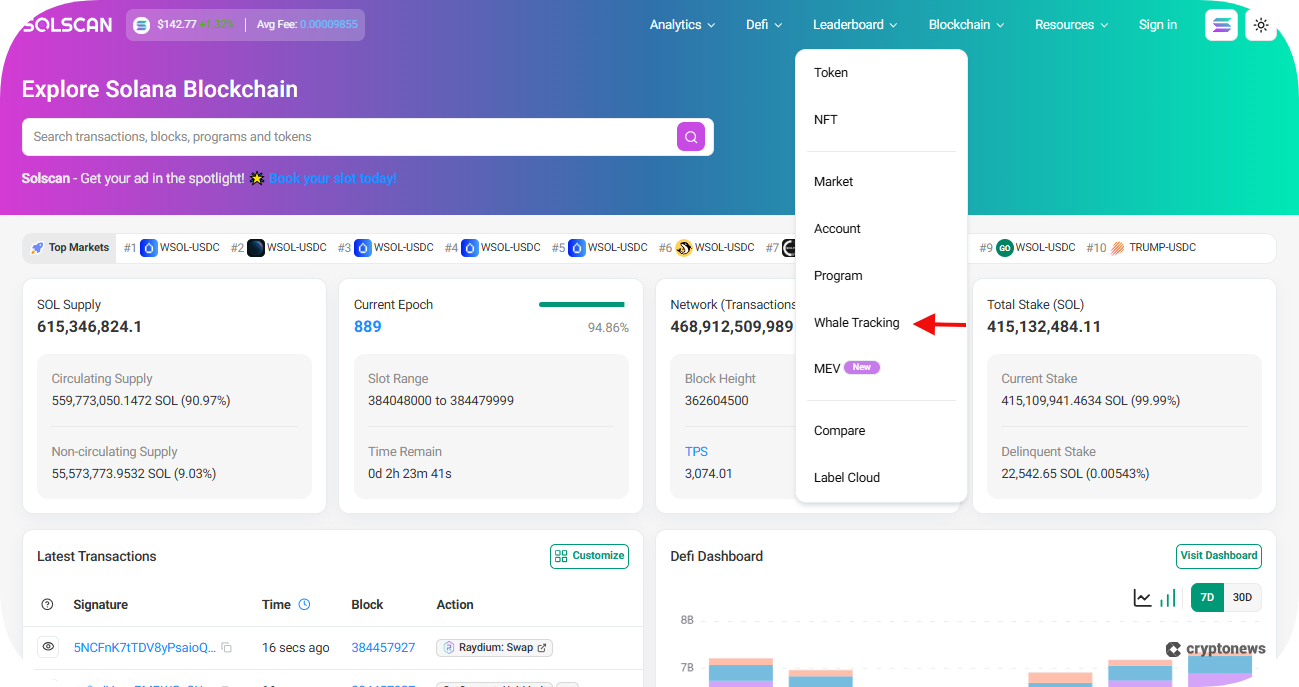Copy the 5NCFnK7t transaction signature

[x=227, y=648]
